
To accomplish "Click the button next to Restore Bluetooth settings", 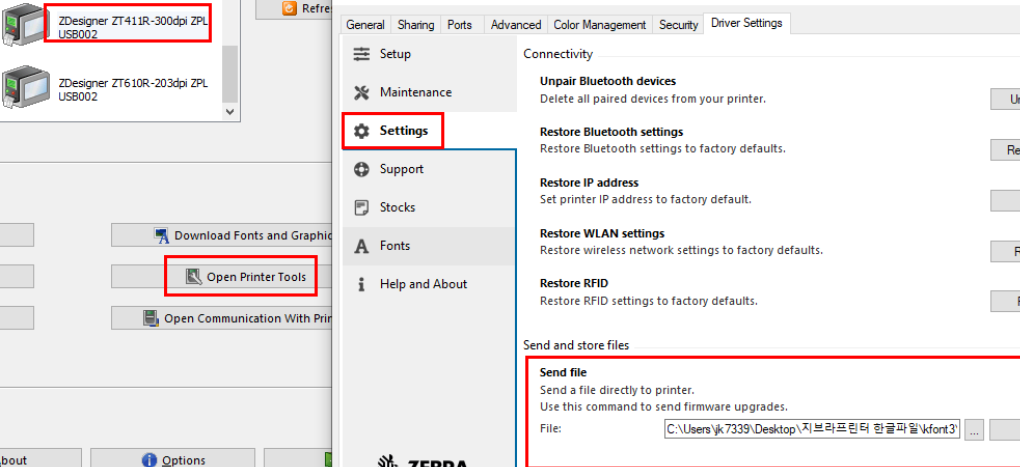I will pyautogui.click(x=1005, y=150).
